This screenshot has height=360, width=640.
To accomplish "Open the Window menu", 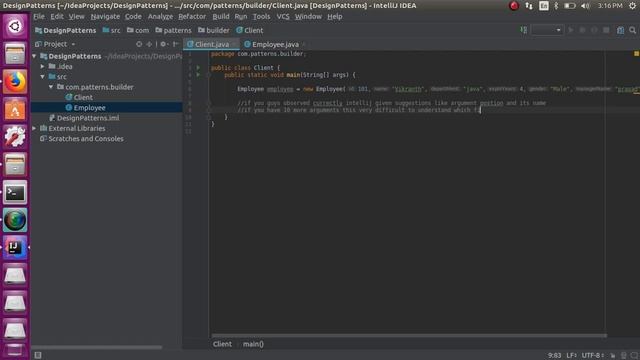I will pos(308,17).
